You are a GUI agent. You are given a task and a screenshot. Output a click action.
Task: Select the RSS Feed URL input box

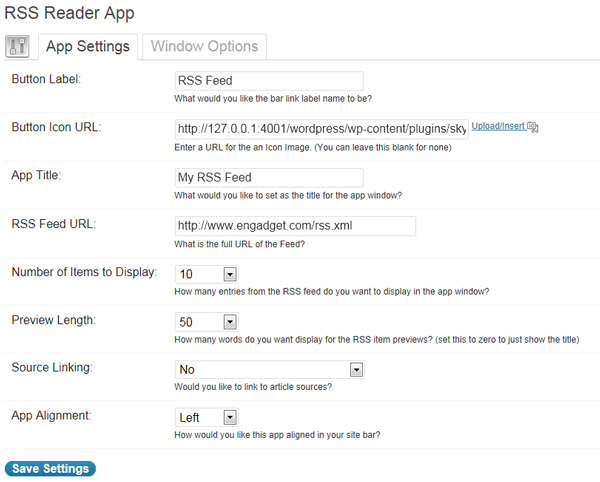point(295,226)
